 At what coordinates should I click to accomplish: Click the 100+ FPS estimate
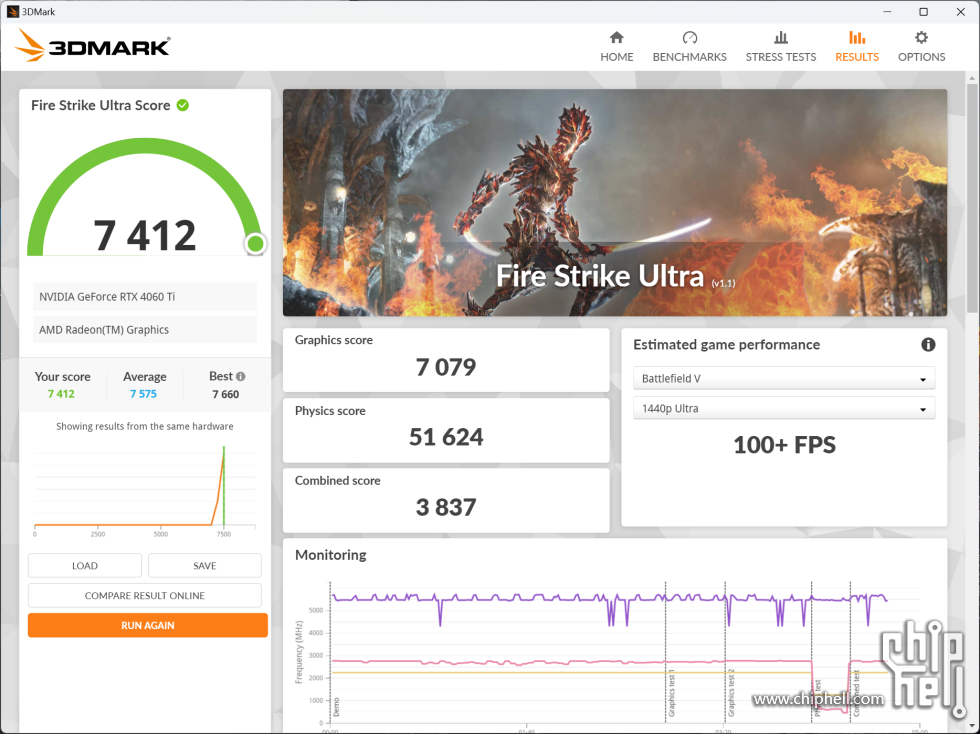784,445
